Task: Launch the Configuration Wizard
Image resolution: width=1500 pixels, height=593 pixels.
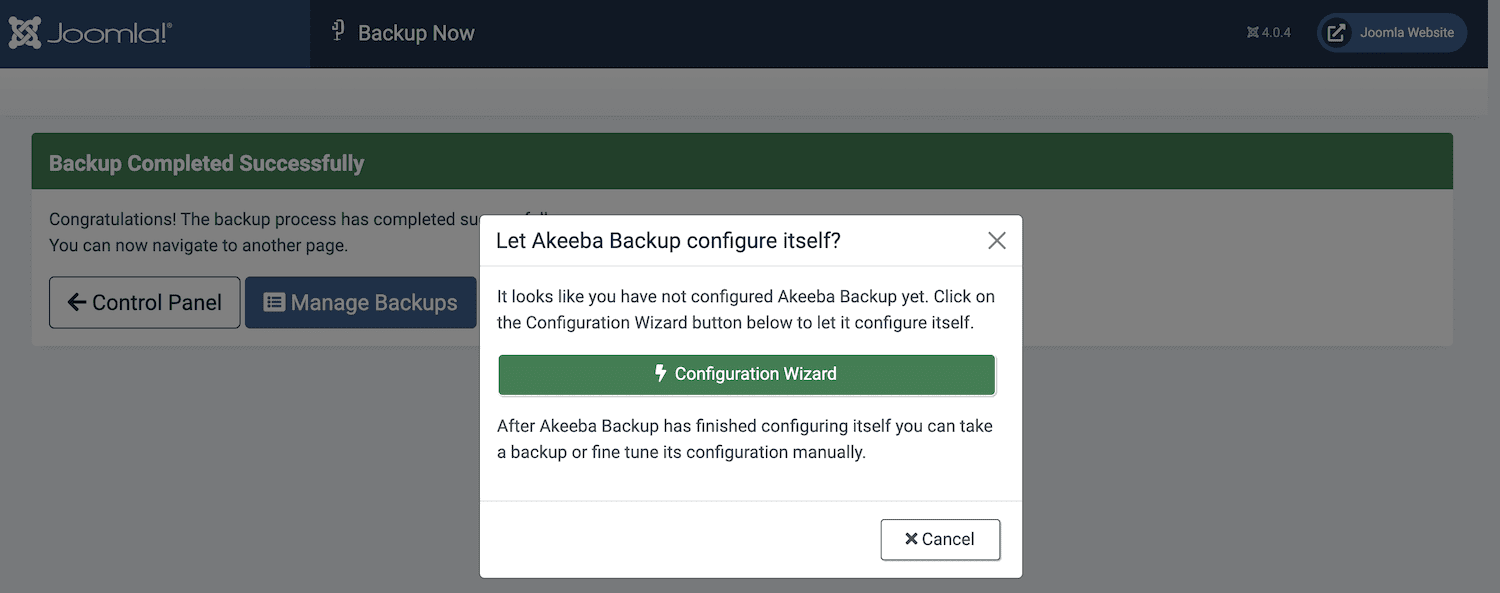Action: click(x=747, y=374)
